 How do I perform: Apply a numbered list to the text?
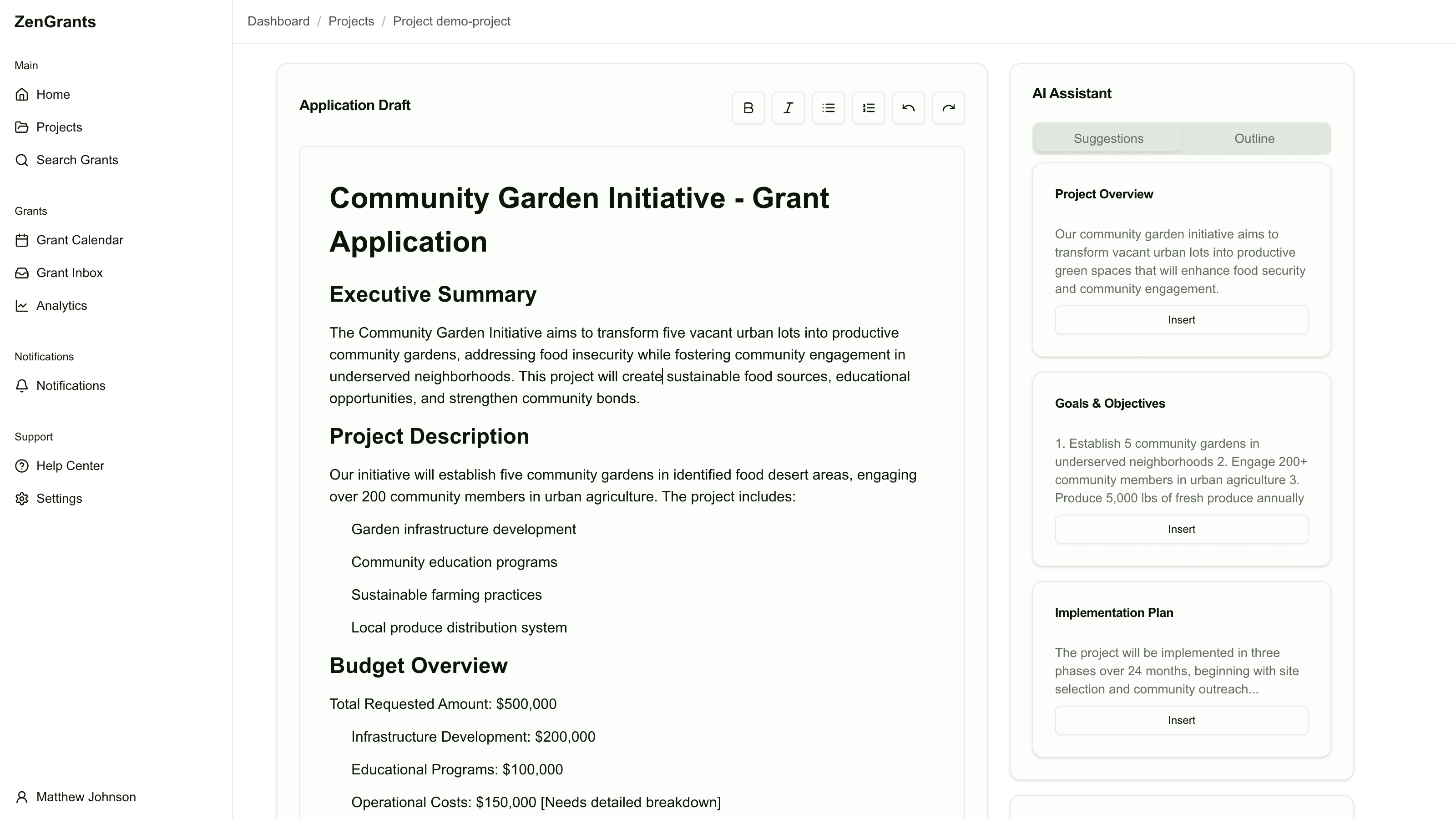[x=868, y=107]
